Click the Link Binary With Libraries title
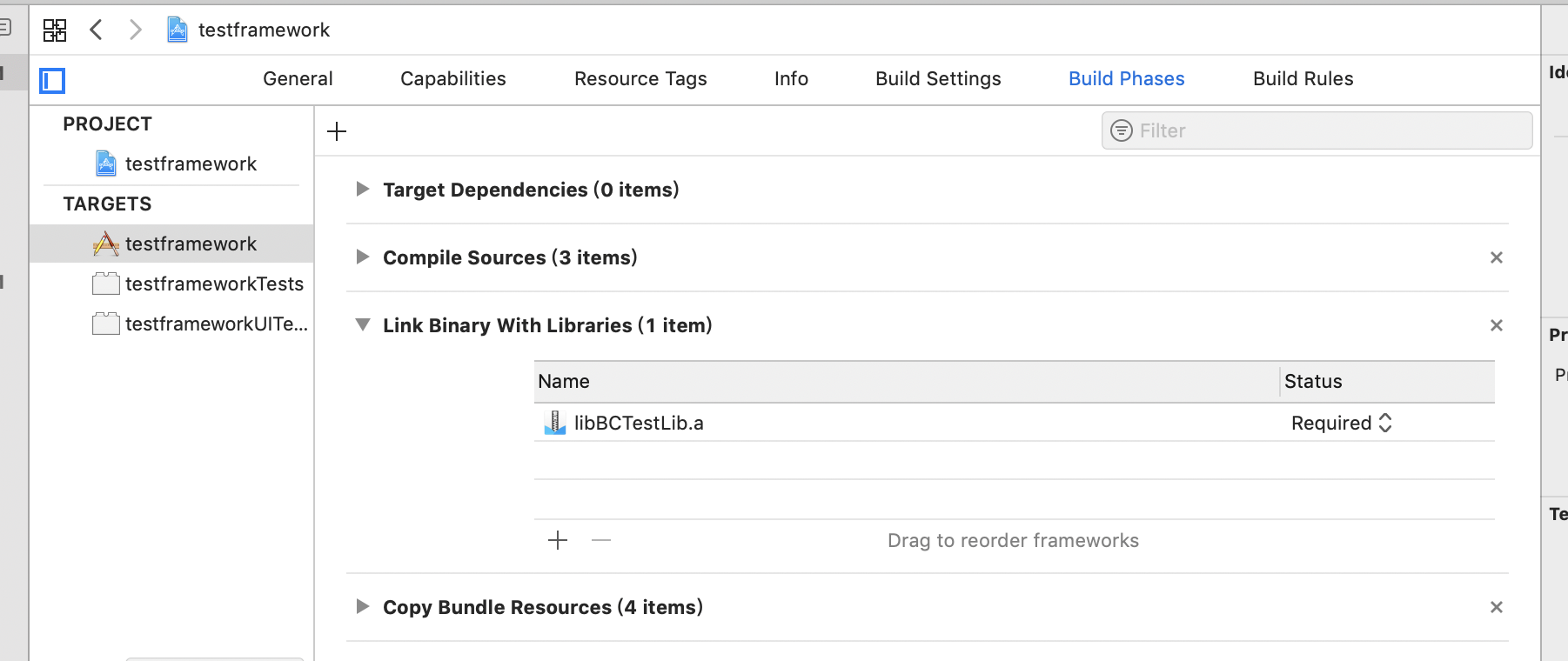The height and width of the screenshot is (661, 1568). (547, 325)
